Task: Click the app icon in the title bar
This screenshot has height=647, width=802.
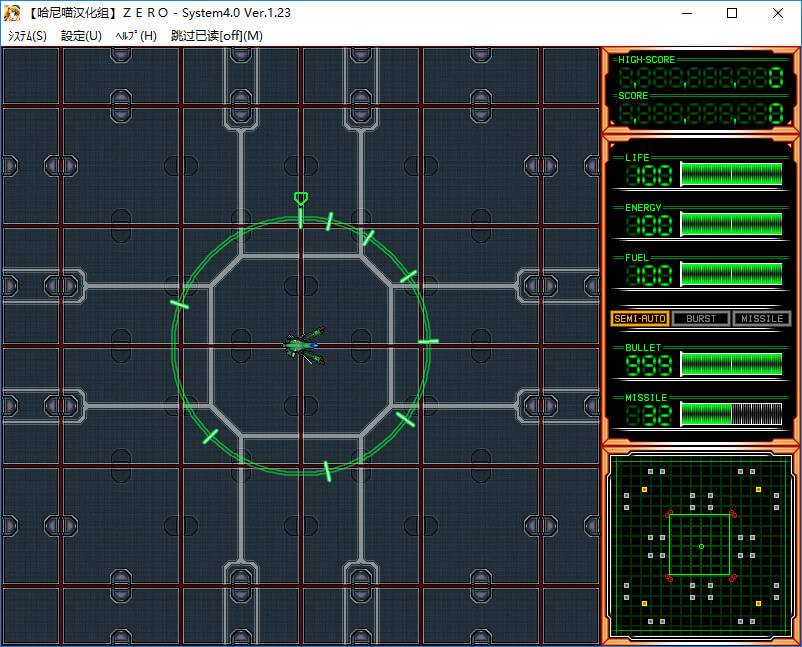Action: tap(12, 14)
